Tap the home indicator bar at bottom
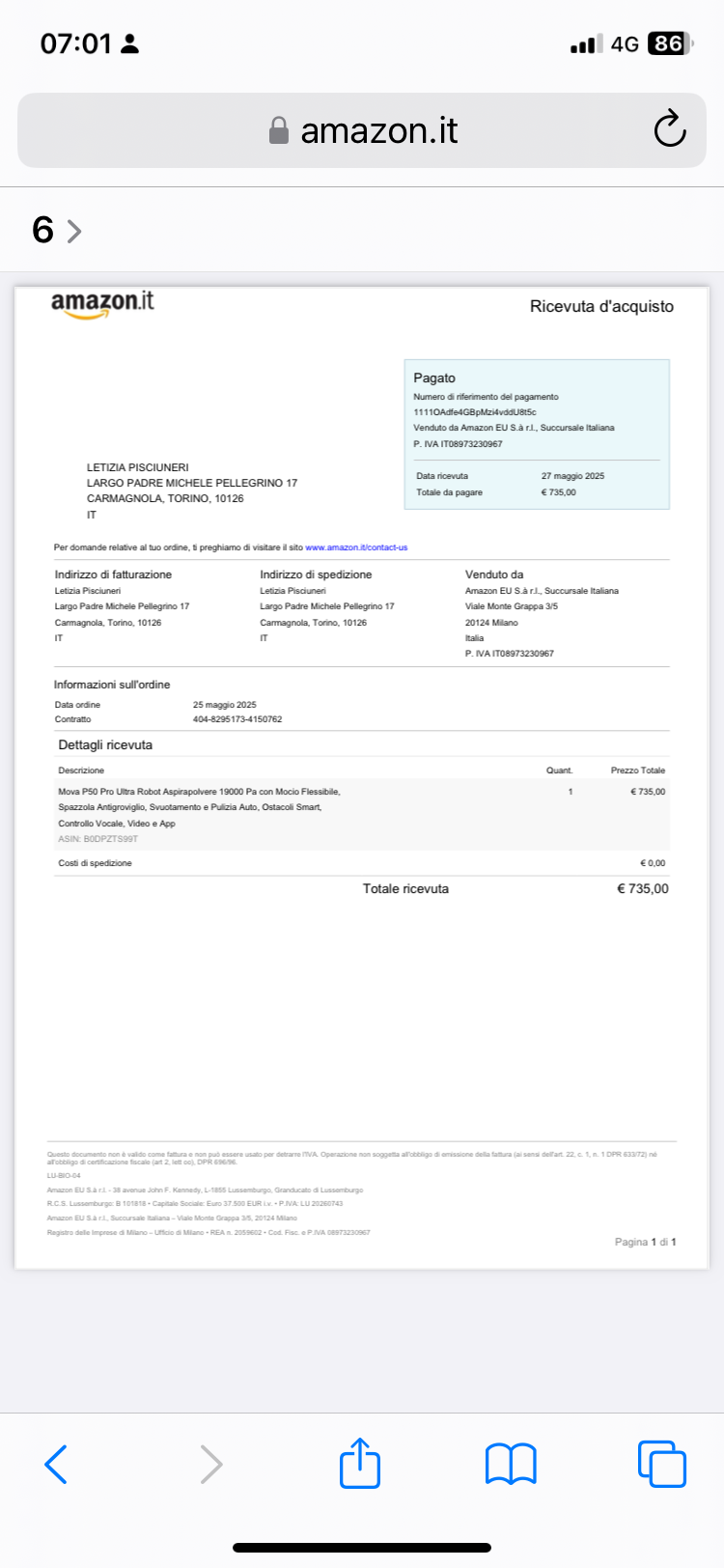Viewport: 724px width, 1568px height. point(362,1548)
